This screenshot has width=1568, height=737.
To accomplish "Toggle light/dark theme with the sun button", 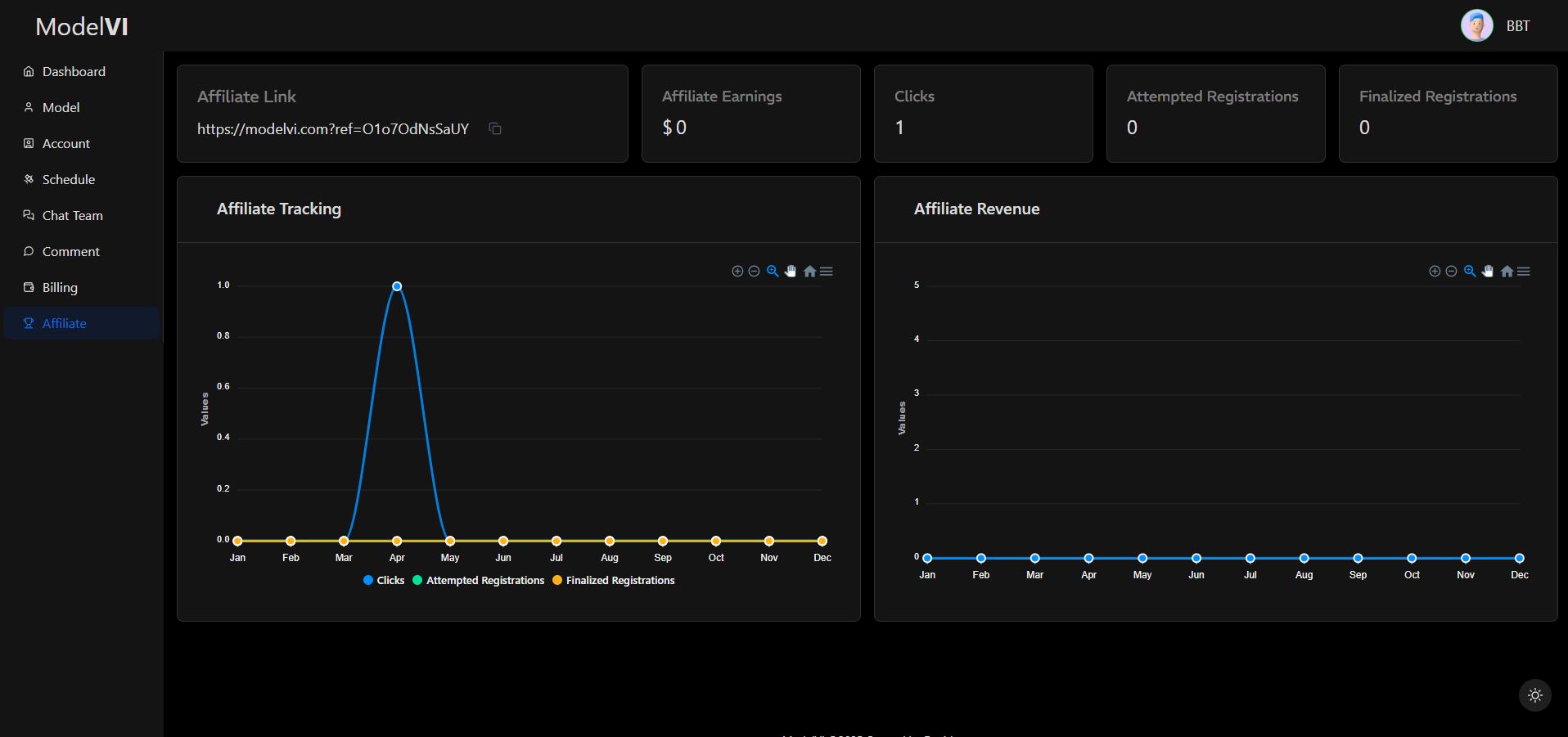I will (1534, 695).
